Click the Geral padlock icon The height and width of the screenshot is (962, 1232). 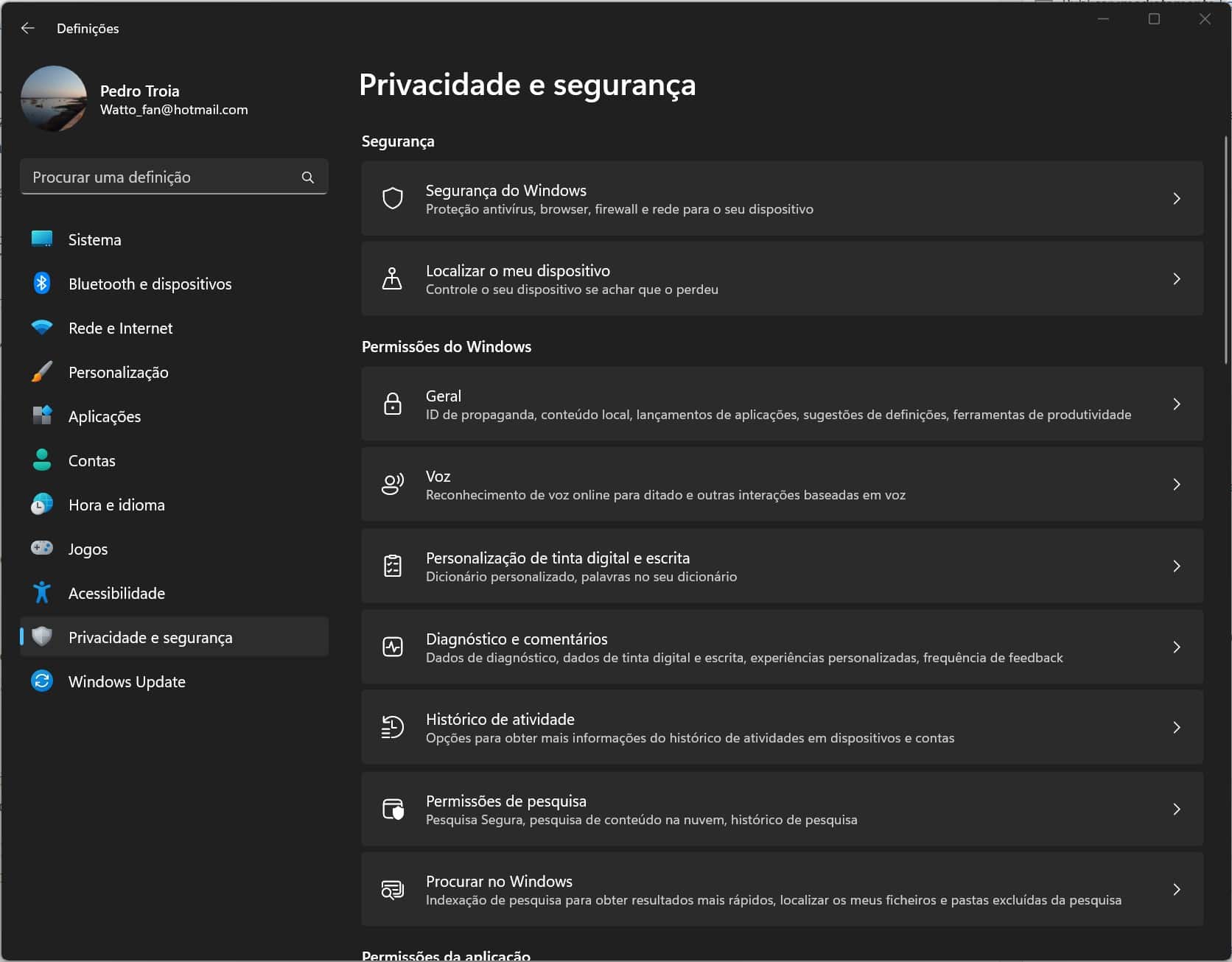click(x=393, y=404)
